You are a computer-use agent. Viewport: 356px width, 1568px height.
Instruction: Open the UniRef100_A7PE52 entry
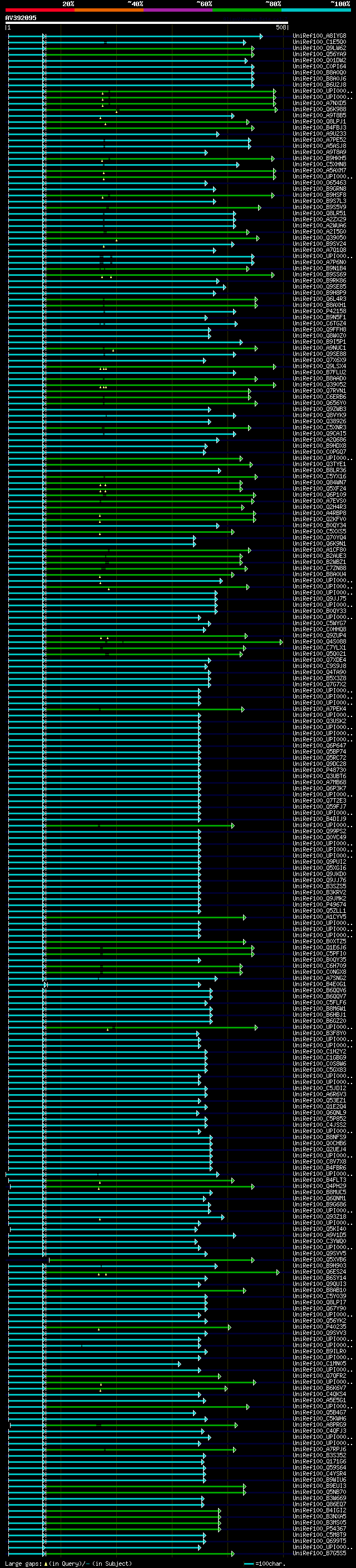click(x=319, y=140)
